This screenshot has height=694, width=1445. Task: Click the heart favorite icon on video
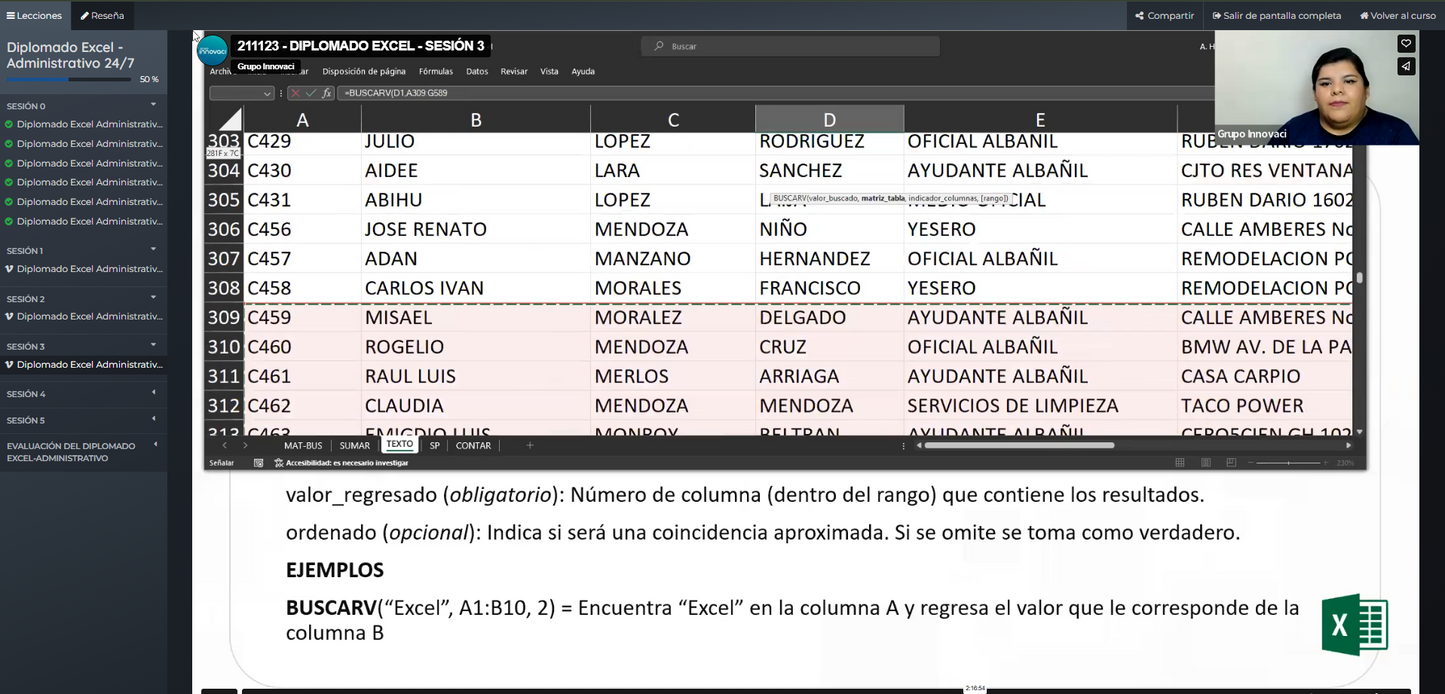pyautogui.click(x=1406, y=44)
